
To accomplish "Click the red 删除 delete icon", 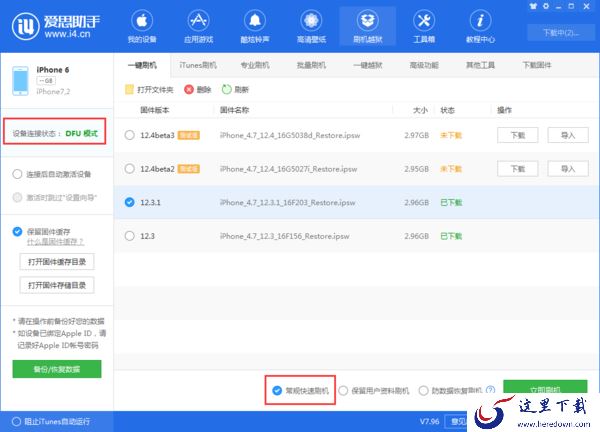I will [189, 90].
